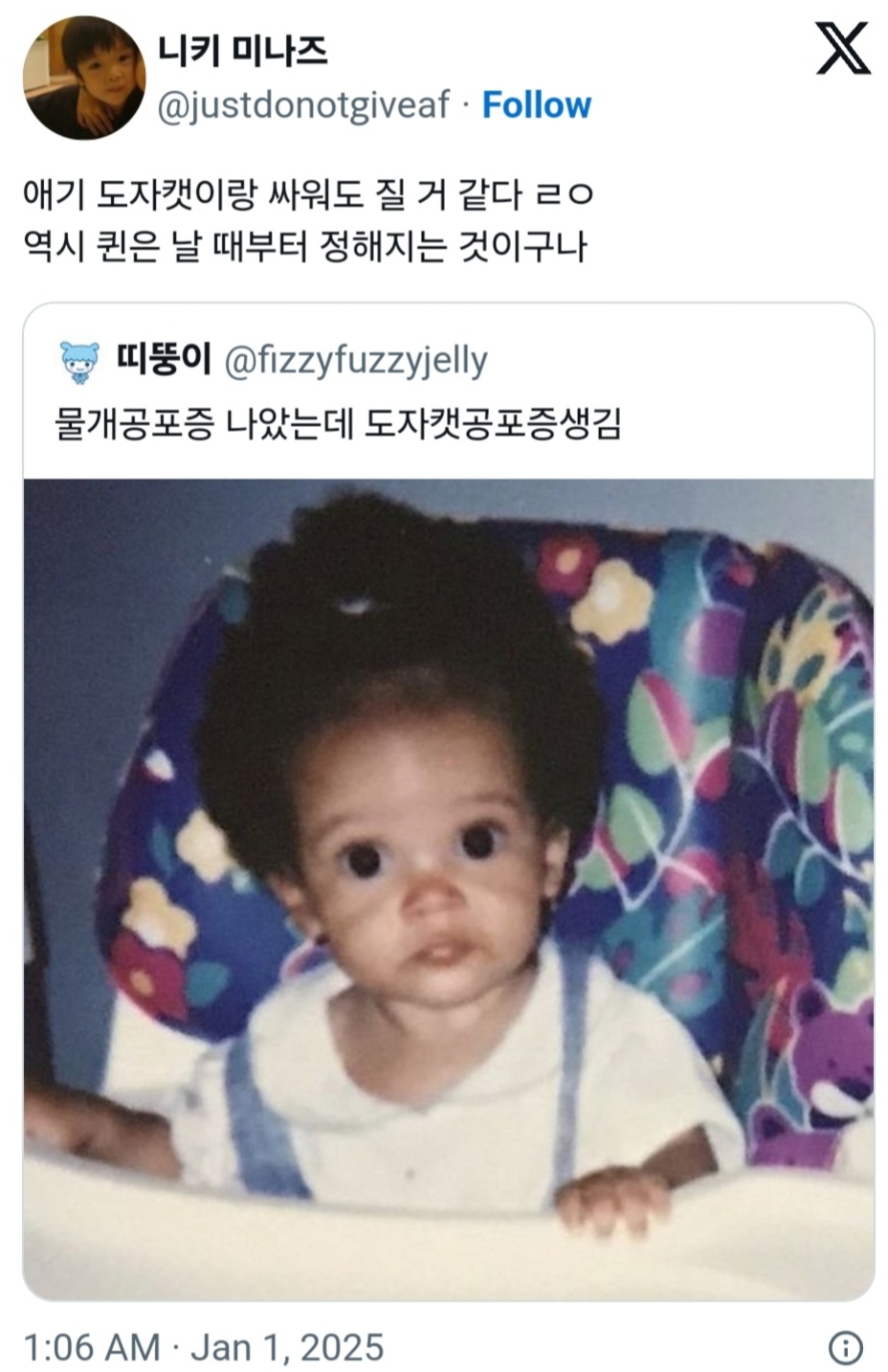The width and height of the screenshot is (888, 1372).
Task: Open the tweet author's profile picture
Action: (84, 78)
